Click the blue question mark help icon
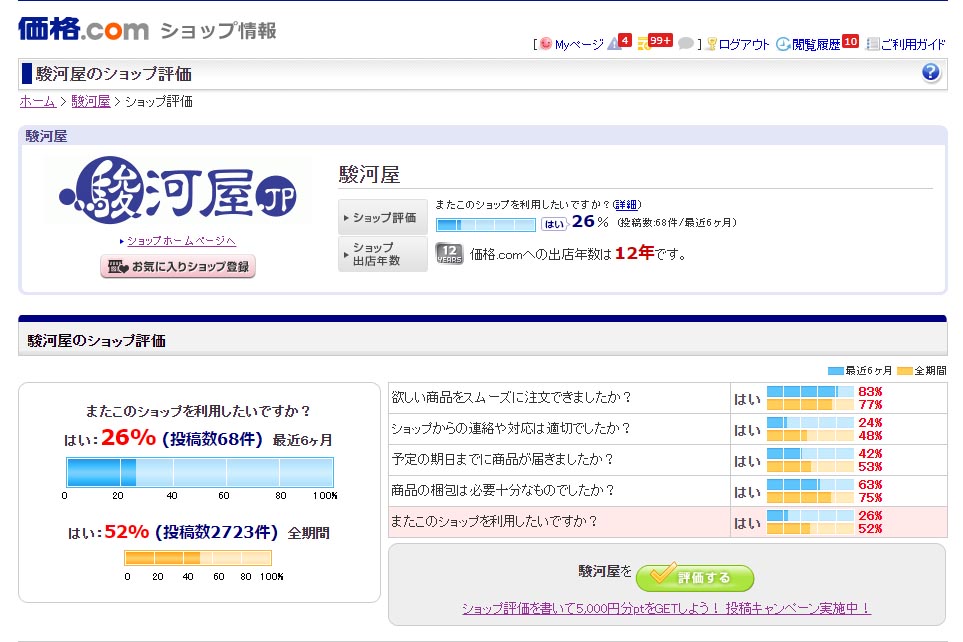This screenshot has height=642, width=963. tap(930, 72)
